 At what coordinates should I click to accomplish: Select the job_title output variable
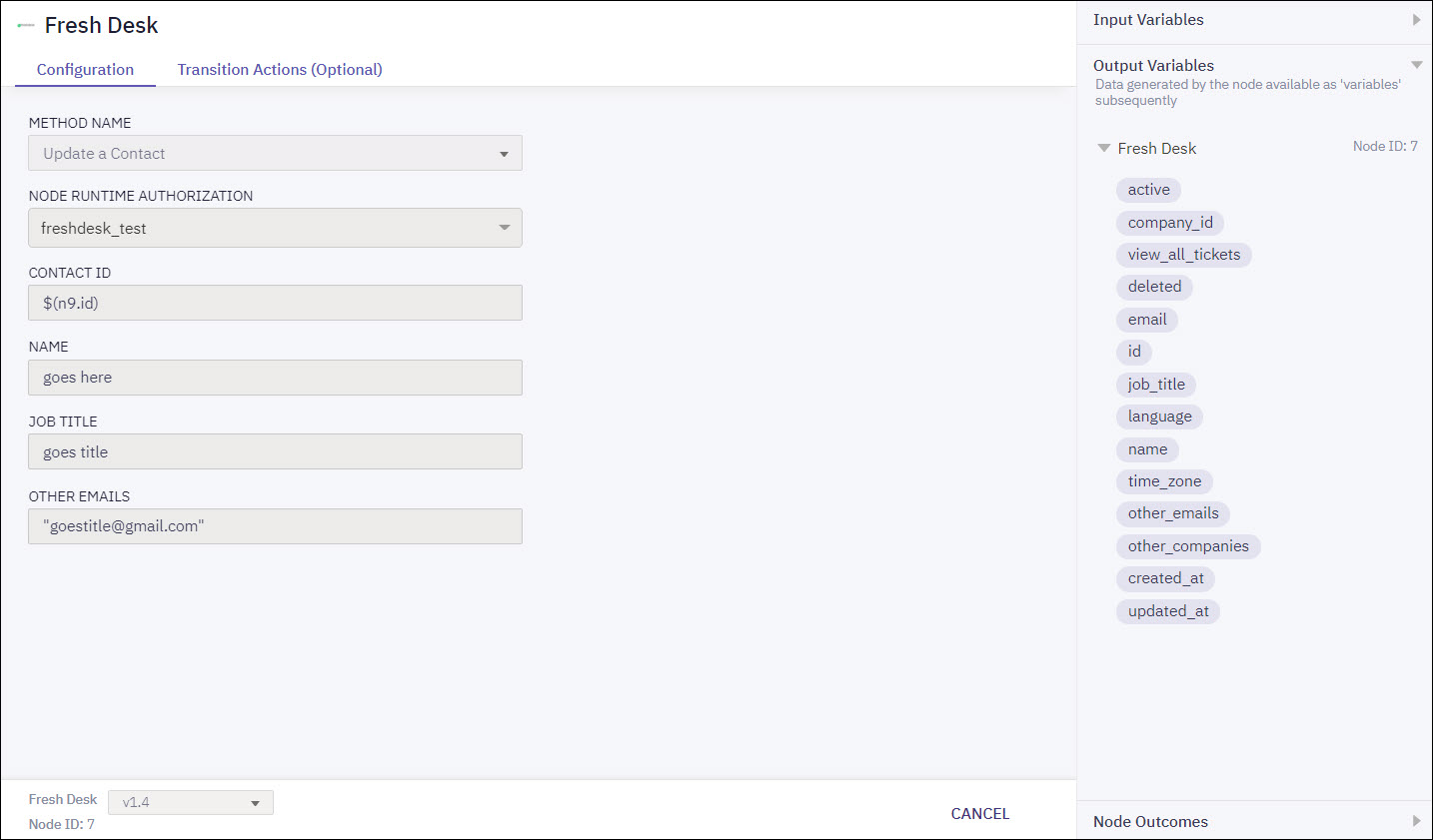tap(1156, 385)
